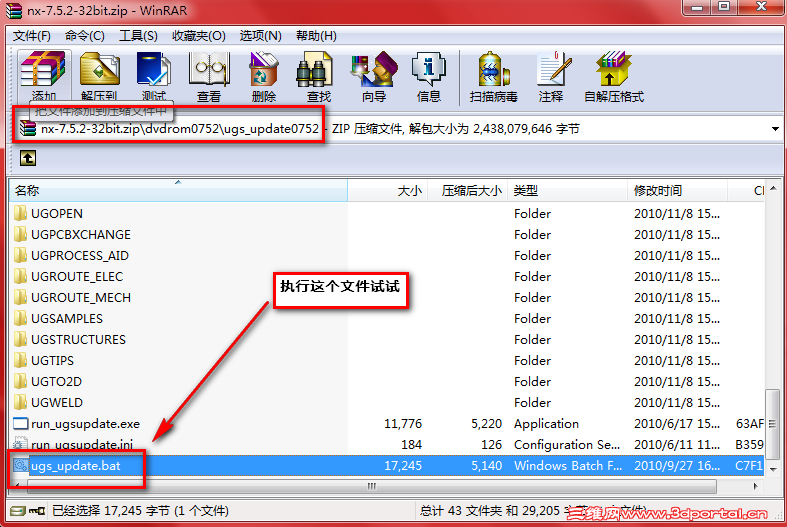787x527 pixels.
Task: Click the UGOPEN folder icon
Action: tap(21, 213)
